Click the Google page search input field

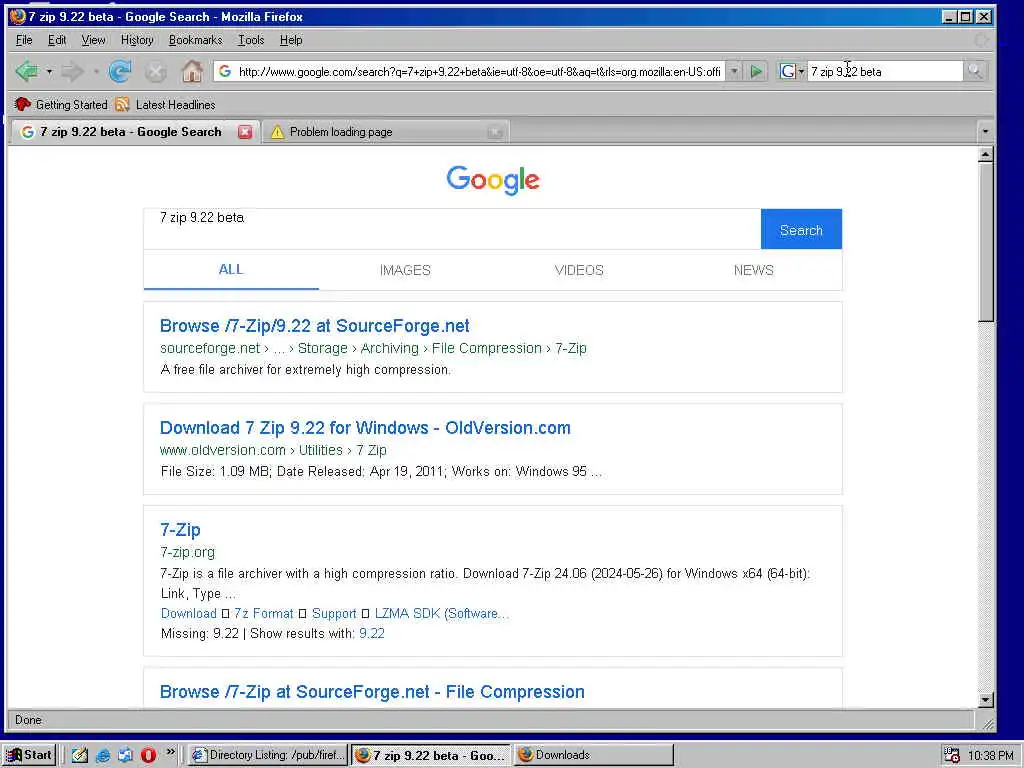pos(453,229)
